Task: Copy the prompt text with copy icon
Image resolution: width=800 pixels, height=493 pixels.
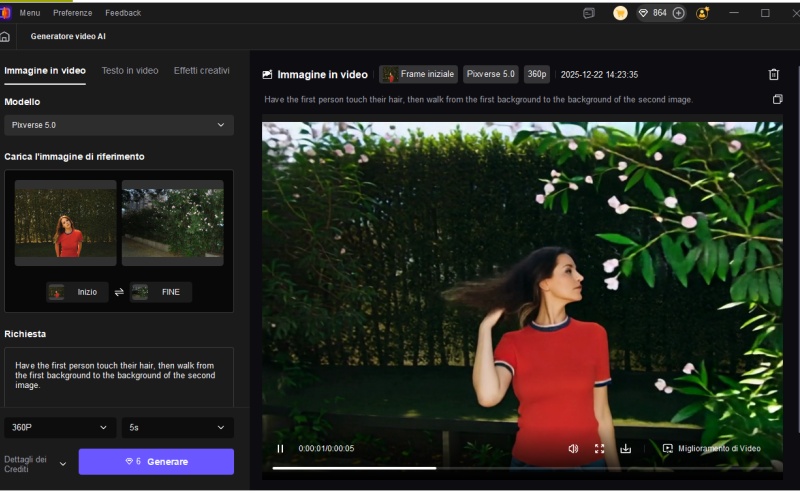Action: point(777,99)
